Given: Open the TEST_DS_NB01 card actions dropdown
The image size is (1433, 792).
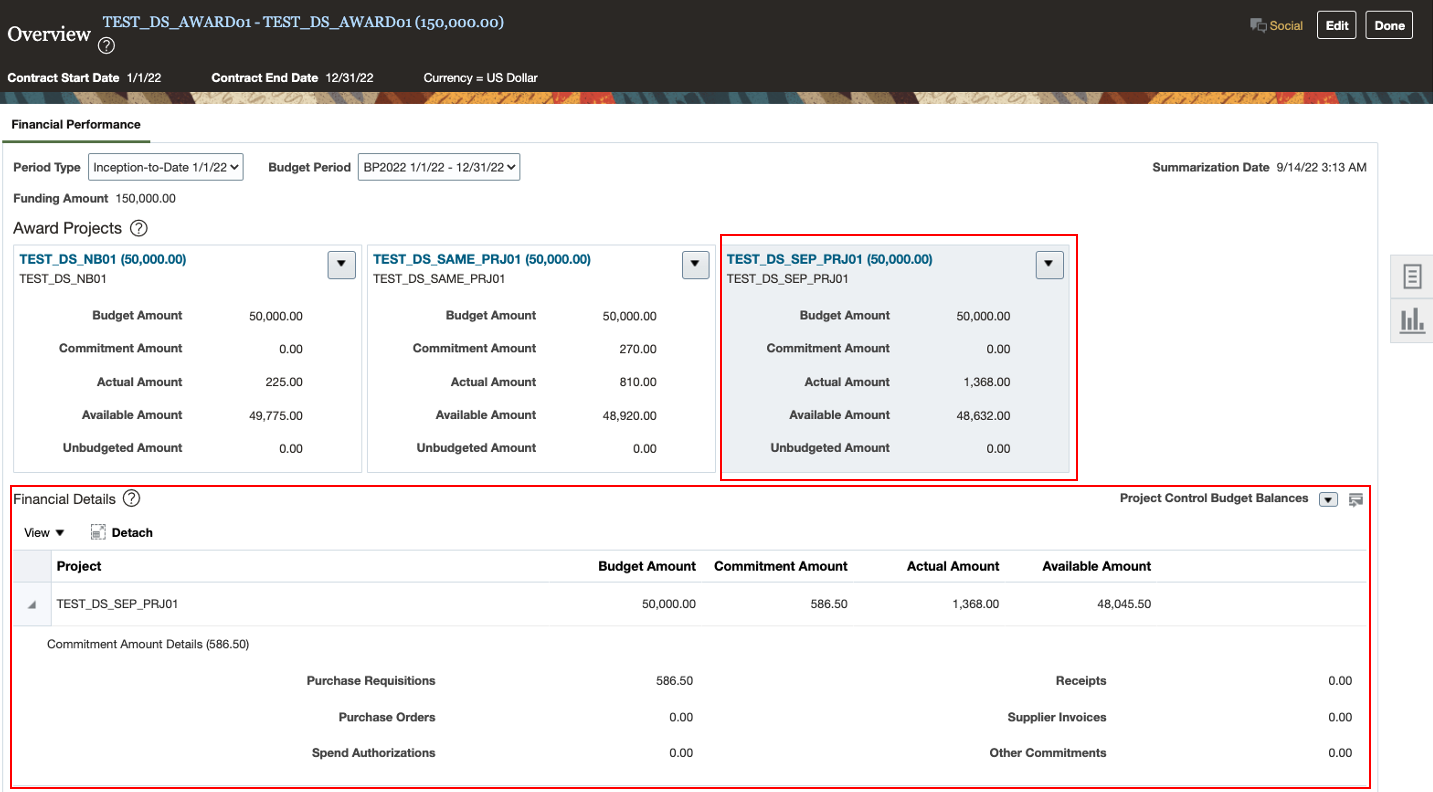Looking at the screenshot, I should point(341,265).
